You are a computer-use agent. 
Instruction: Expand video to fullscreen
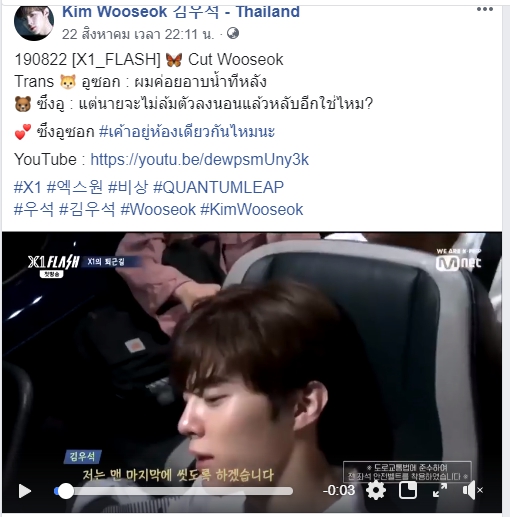pyautogui.click(x=440, y=490)
